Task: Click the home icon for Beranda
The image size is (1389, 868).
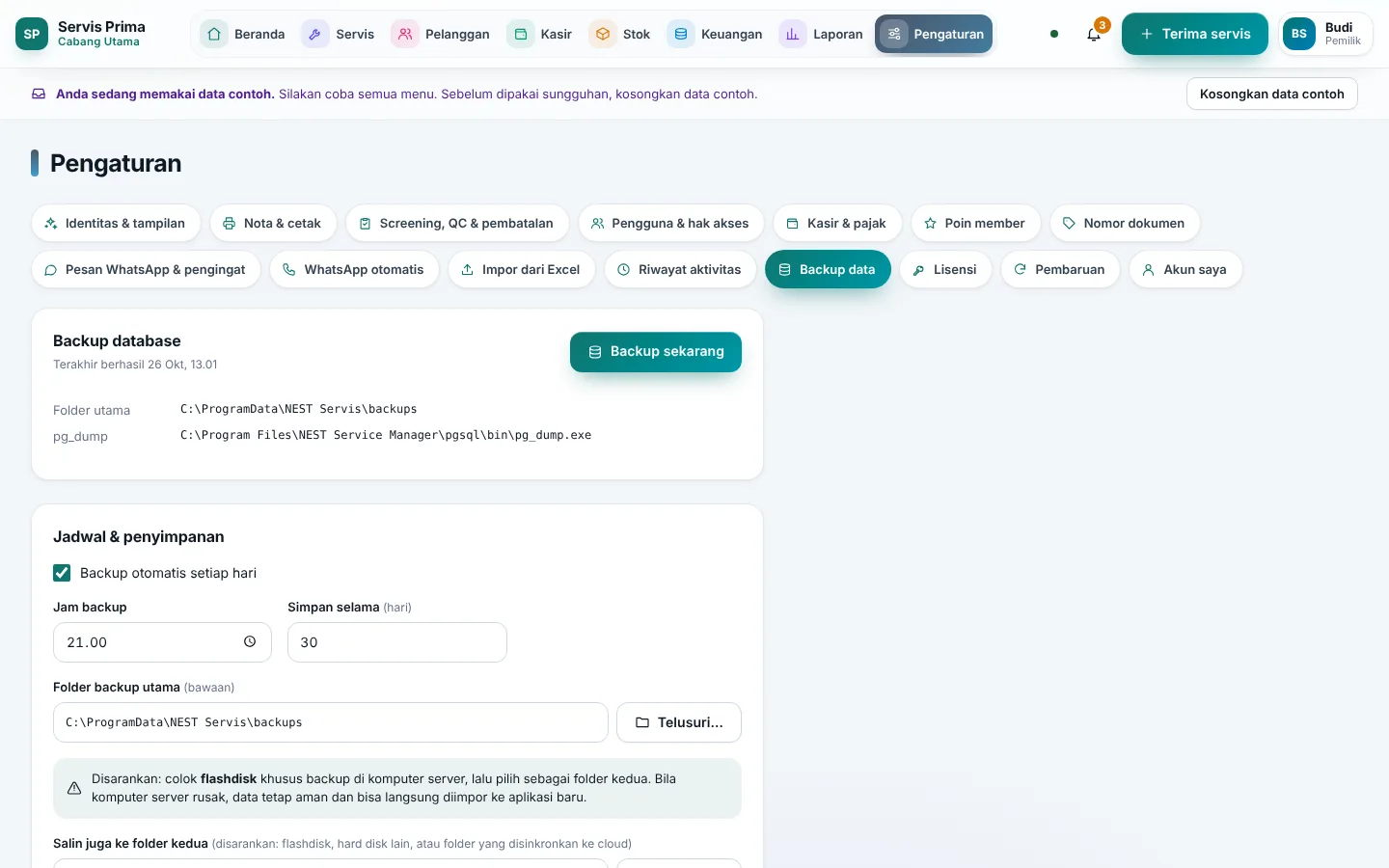Action: pyautogui.click(x=214, y=34)
